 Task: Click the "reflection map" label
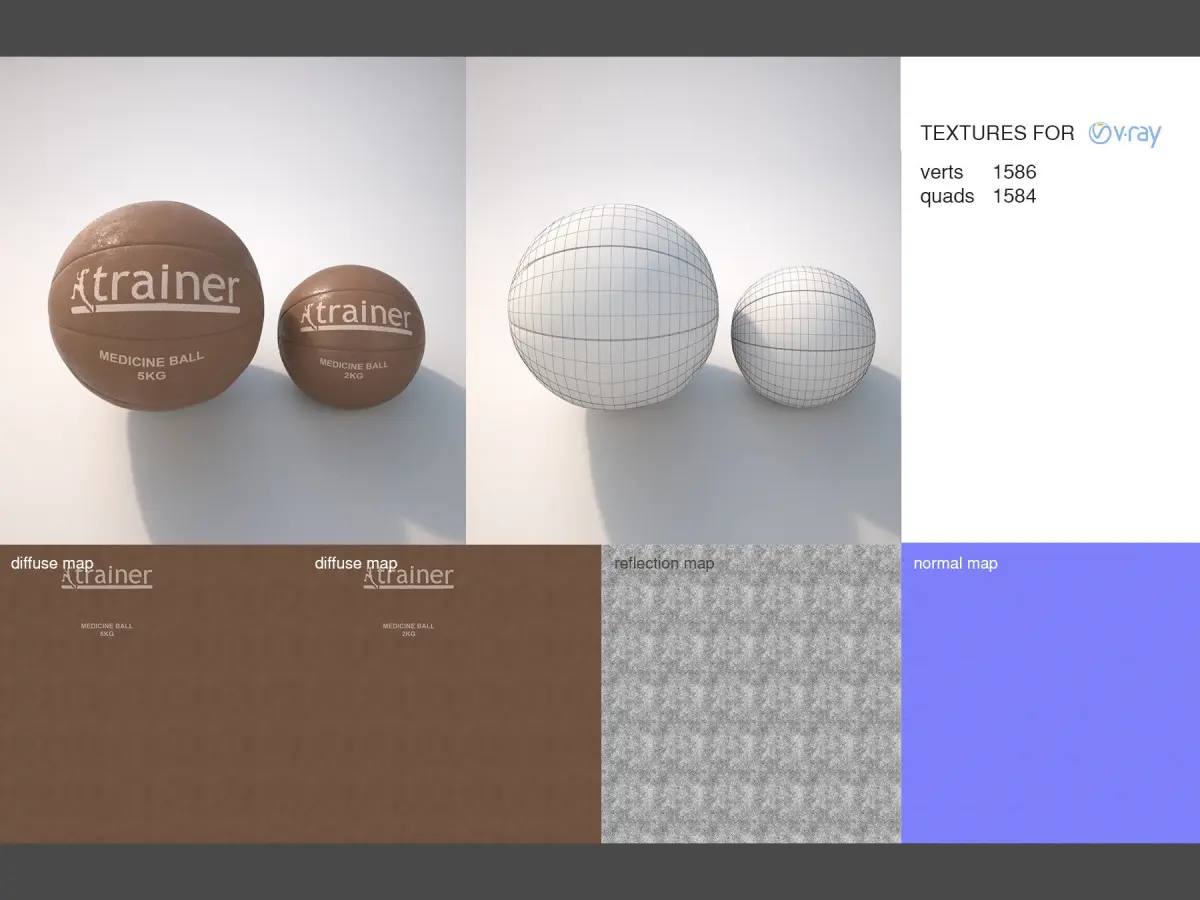(664, 563)
